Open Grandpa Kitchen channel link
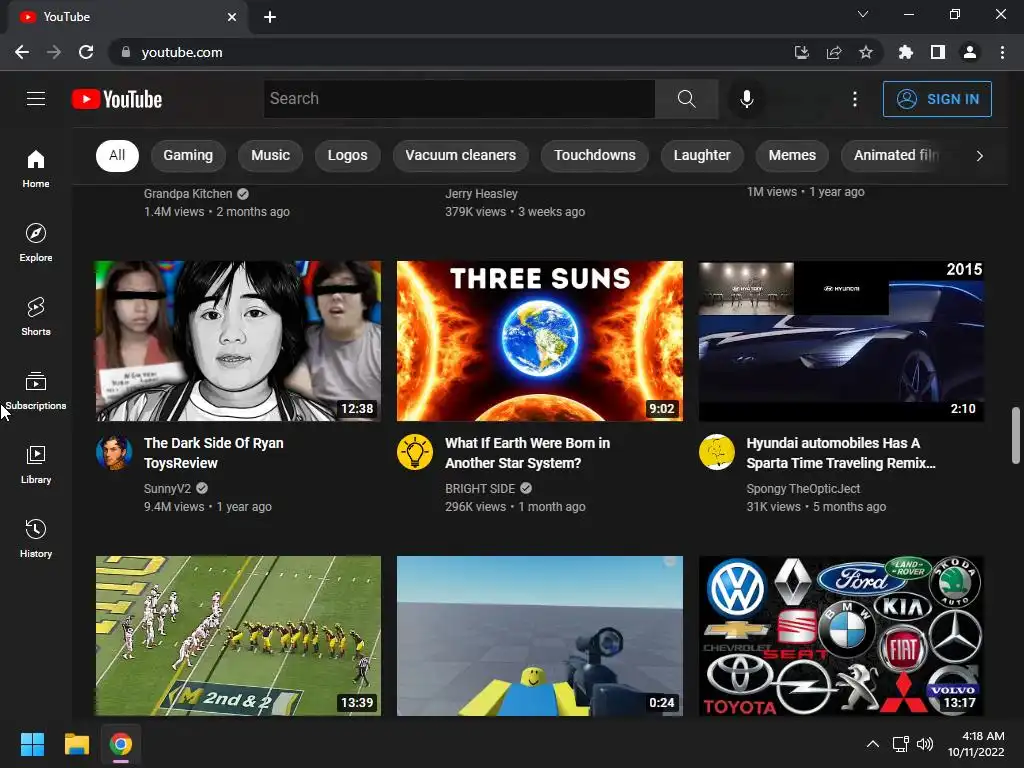 pyautogui.click(x=188, y=193)
